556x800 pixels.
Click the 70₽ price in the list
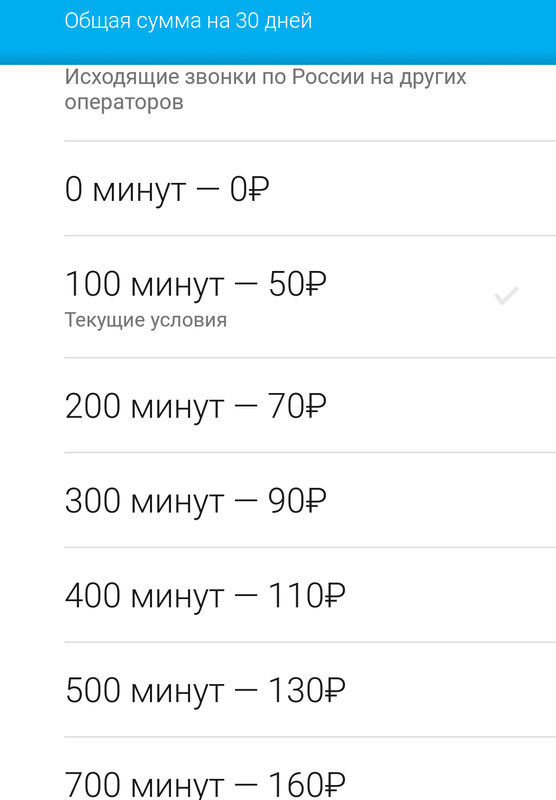[297, 406]
